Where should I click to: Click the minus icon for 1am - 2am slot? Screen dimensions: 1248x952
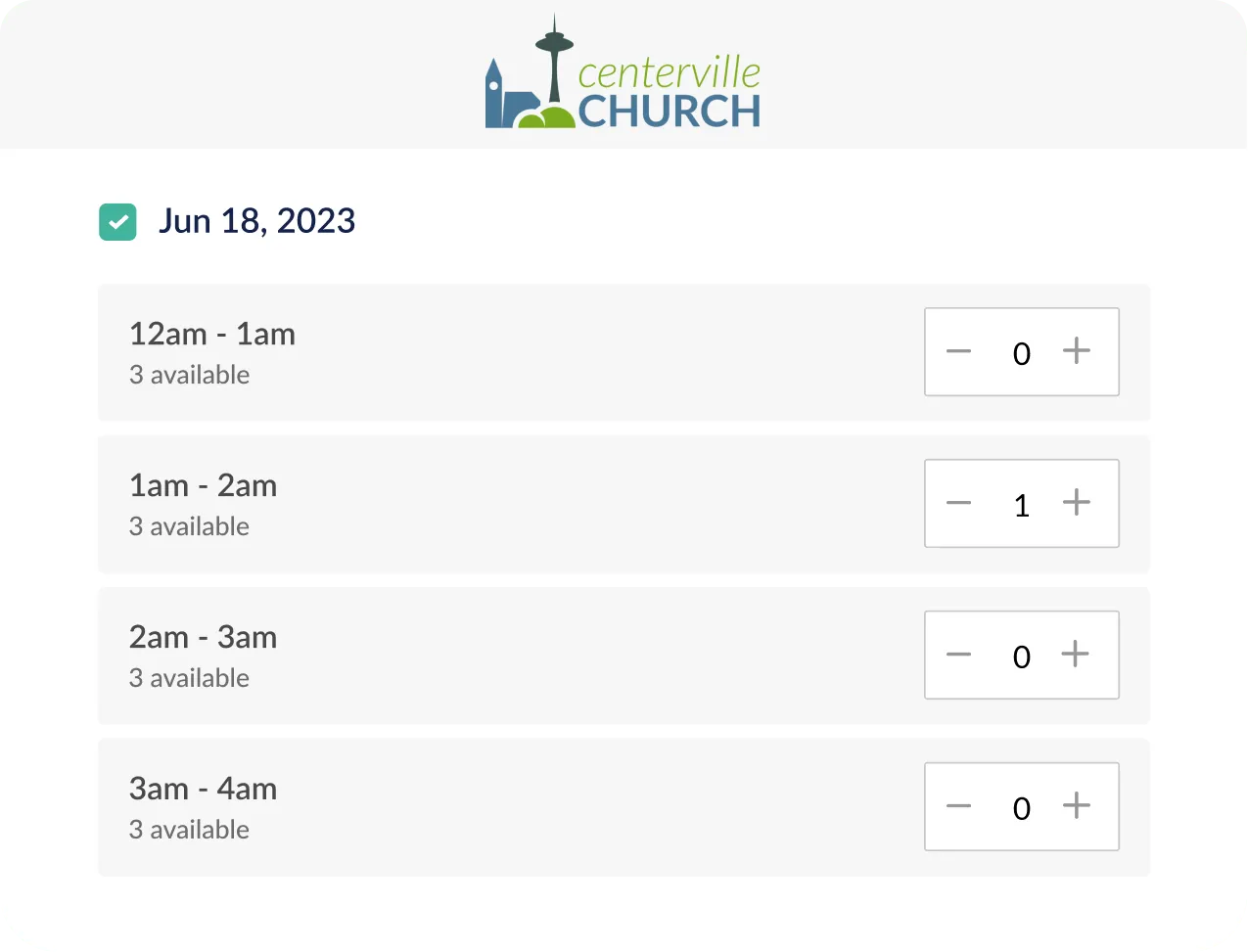pyautogui.click(x=958, y=503)
